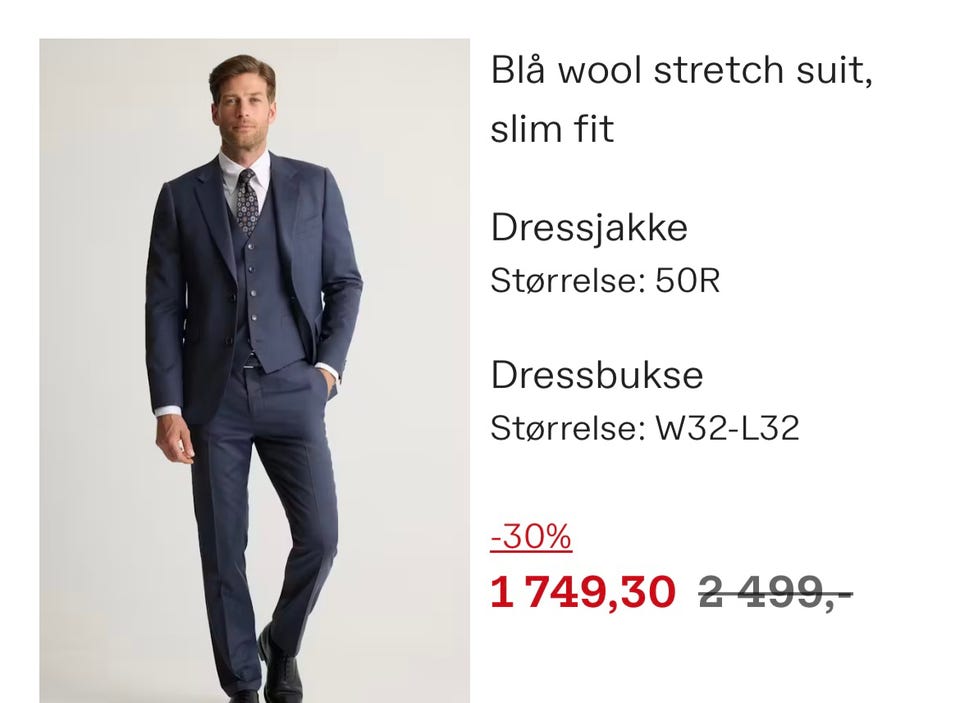Click the patterned tie in the photo
This screenshot has width=960, height=703.
point(247,202)
